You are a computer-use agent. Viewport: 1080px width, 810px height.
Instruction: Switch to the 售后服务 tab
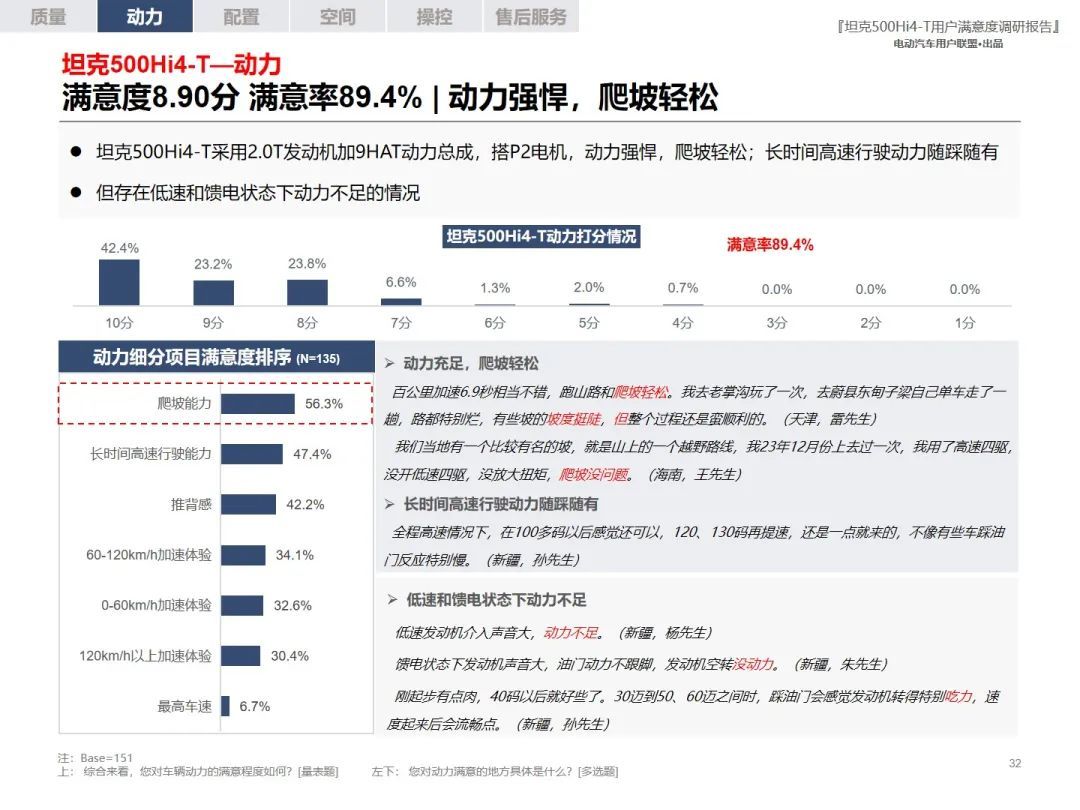(530, 16)
